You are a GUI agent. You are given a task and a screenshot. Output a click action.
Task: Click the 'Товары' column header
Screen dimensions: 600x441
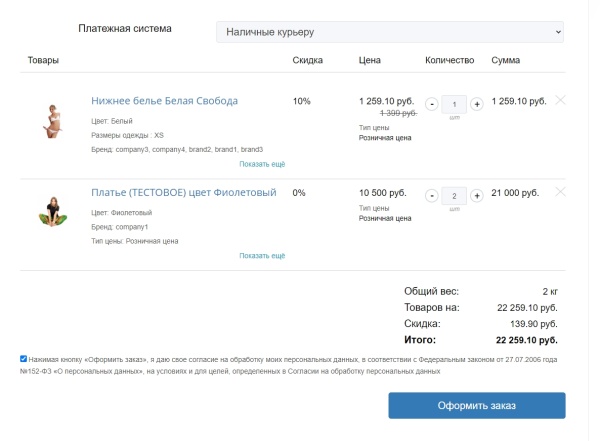pyautogui.click(x=43, y=61)
